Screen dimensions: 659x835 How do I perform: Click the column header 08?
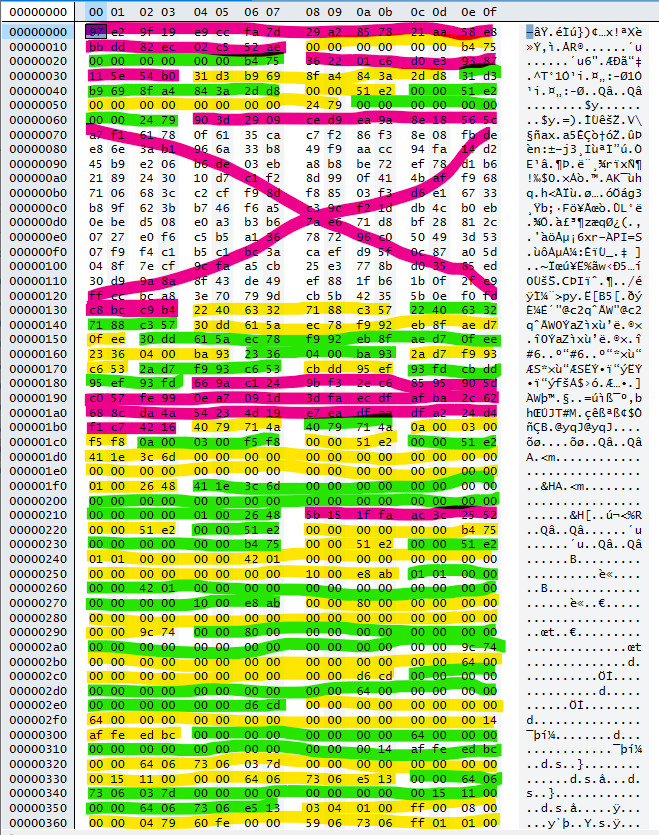pyautogui.click(x=312, y=11)
